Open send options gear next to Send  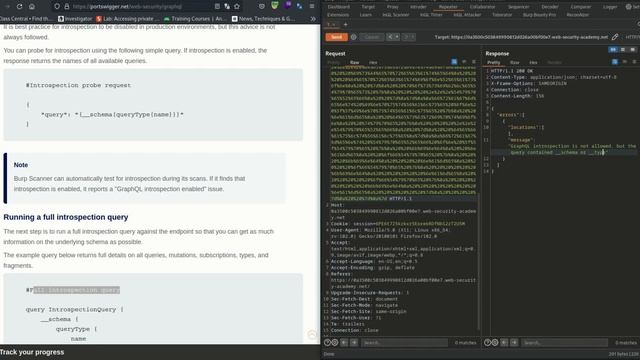pyautogui.click(x=354, y=37)
